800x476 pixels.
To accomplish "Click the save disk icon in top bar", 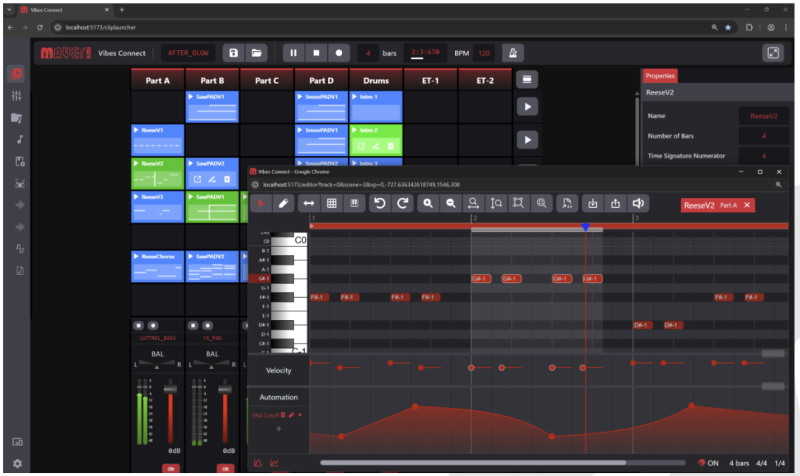I will coord(233,52).
